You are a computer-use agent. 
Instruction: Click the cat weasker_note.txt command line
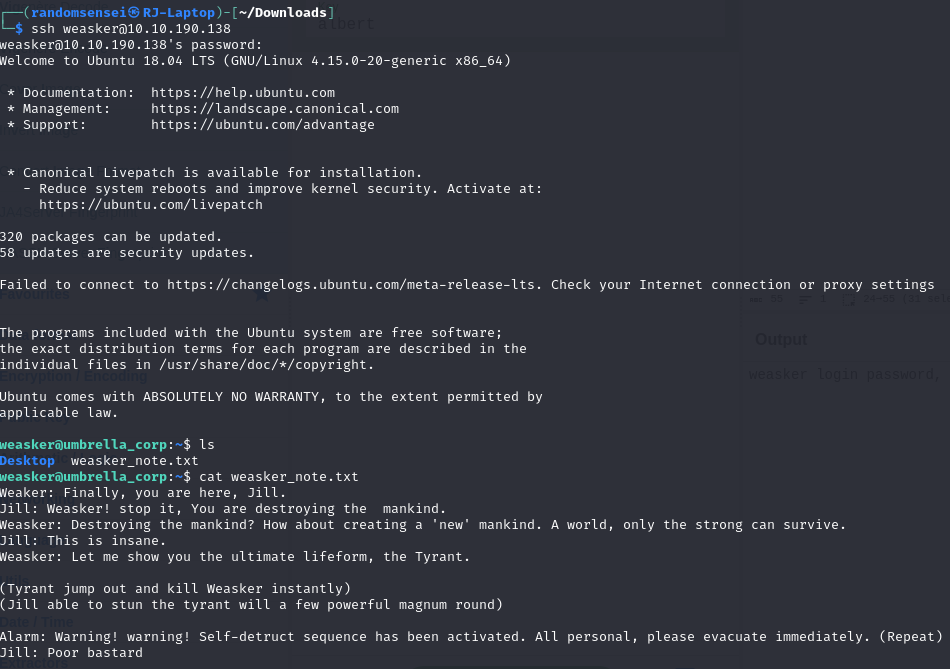279,477
